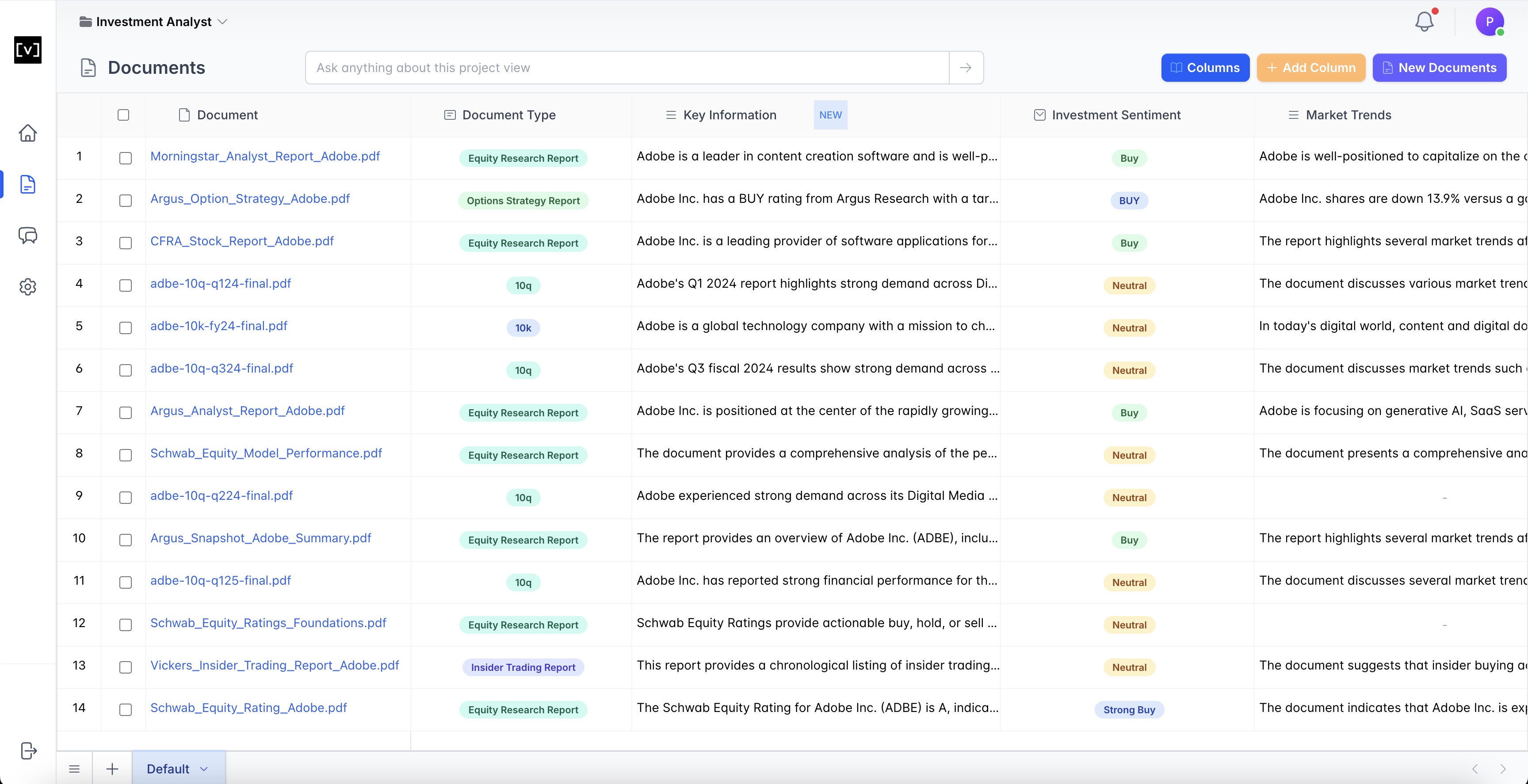
Task: Click the Documents page title icon
Action: coord(88,68)
